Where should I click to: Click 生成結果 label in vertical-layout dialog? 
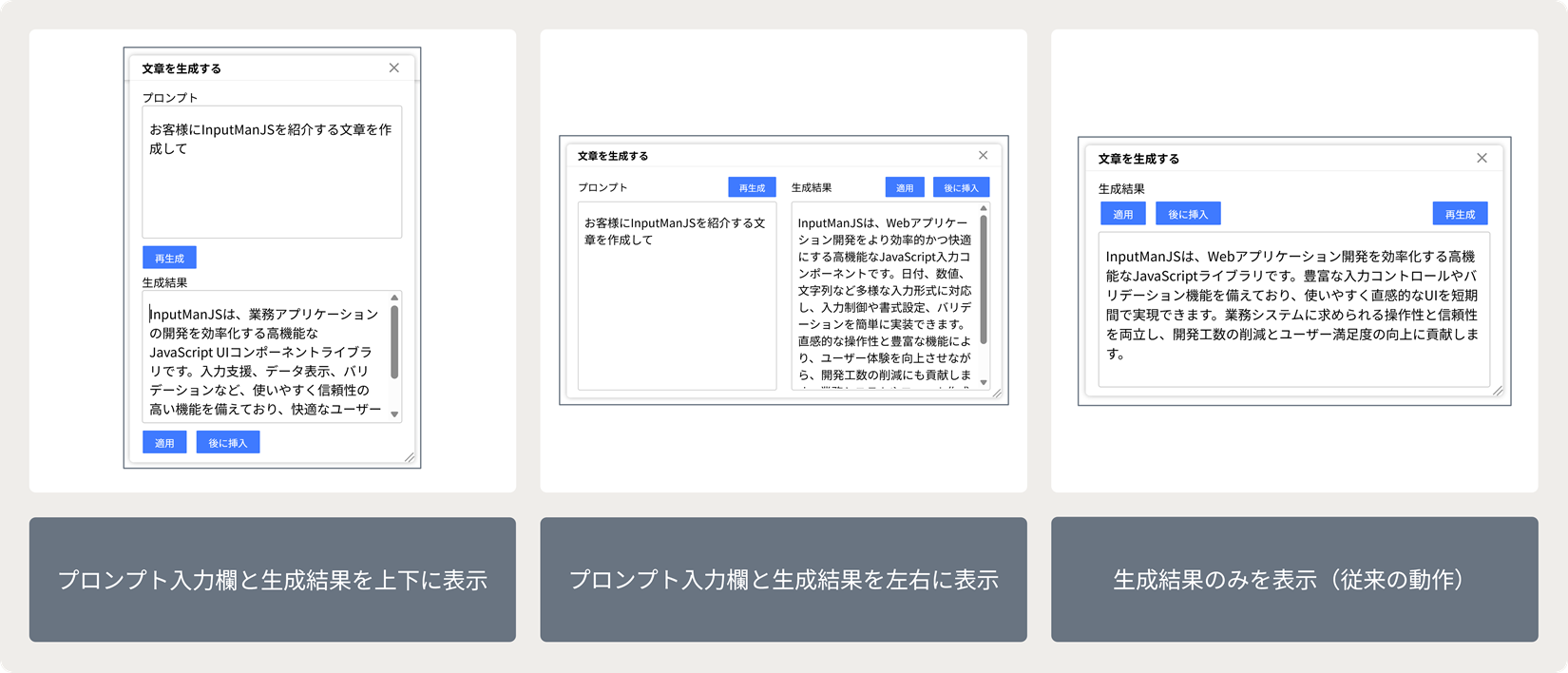(164, 282)
